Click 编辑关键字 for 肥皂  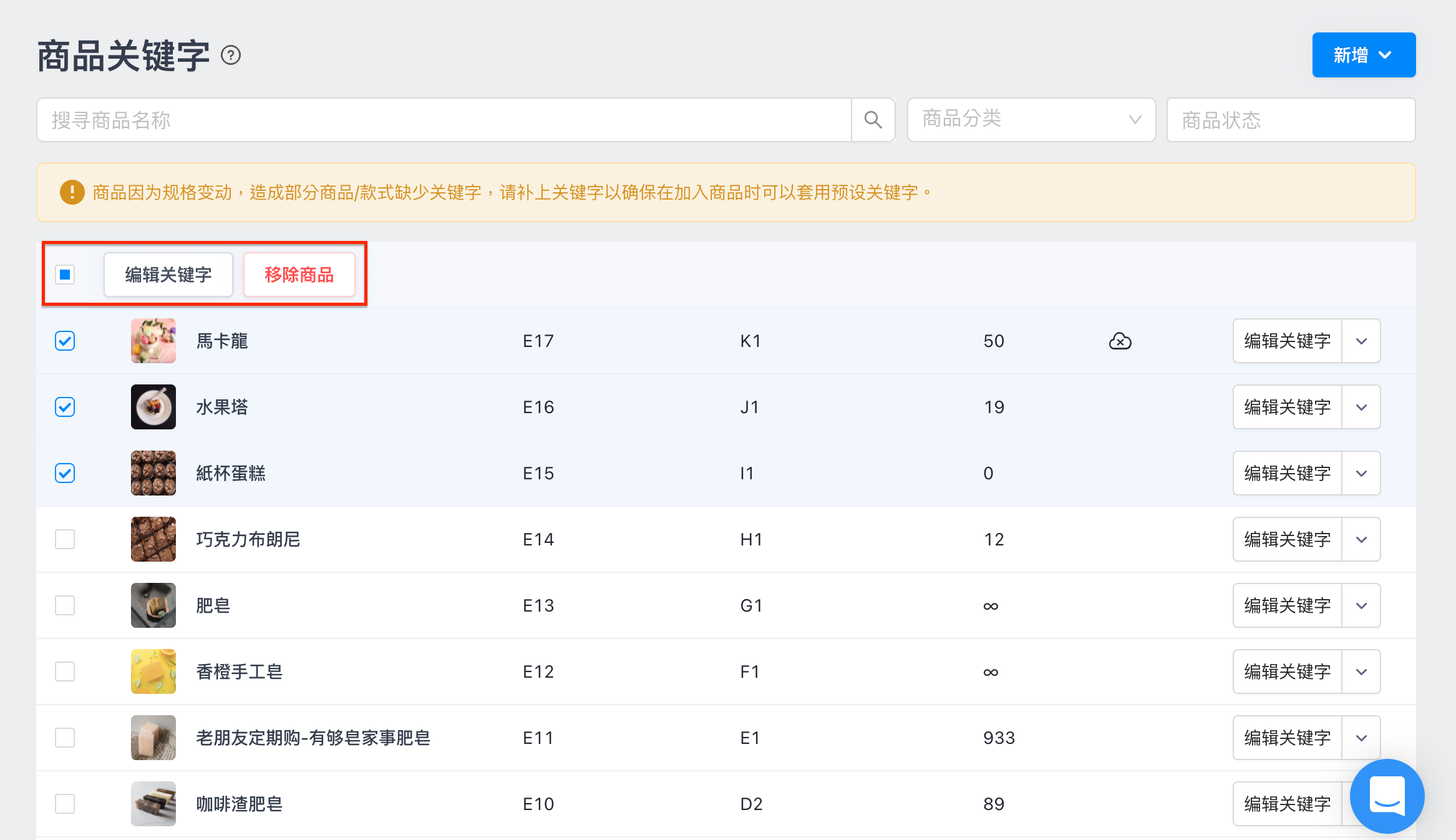(1288, 605)
